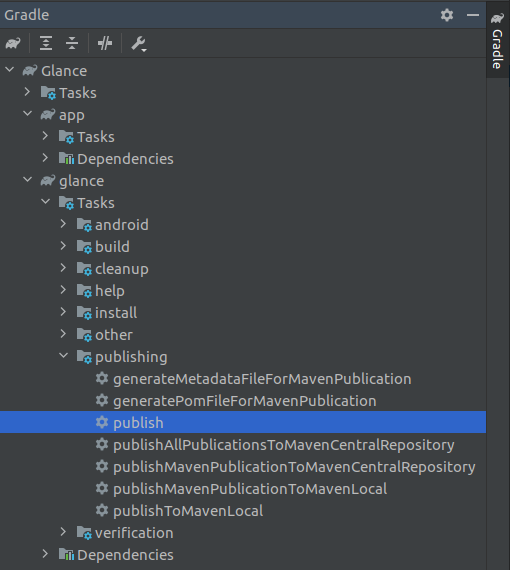510x570 pixels.
Task: Click the Reload All Gradle Projects elephant icon
Action: point(13,44)
